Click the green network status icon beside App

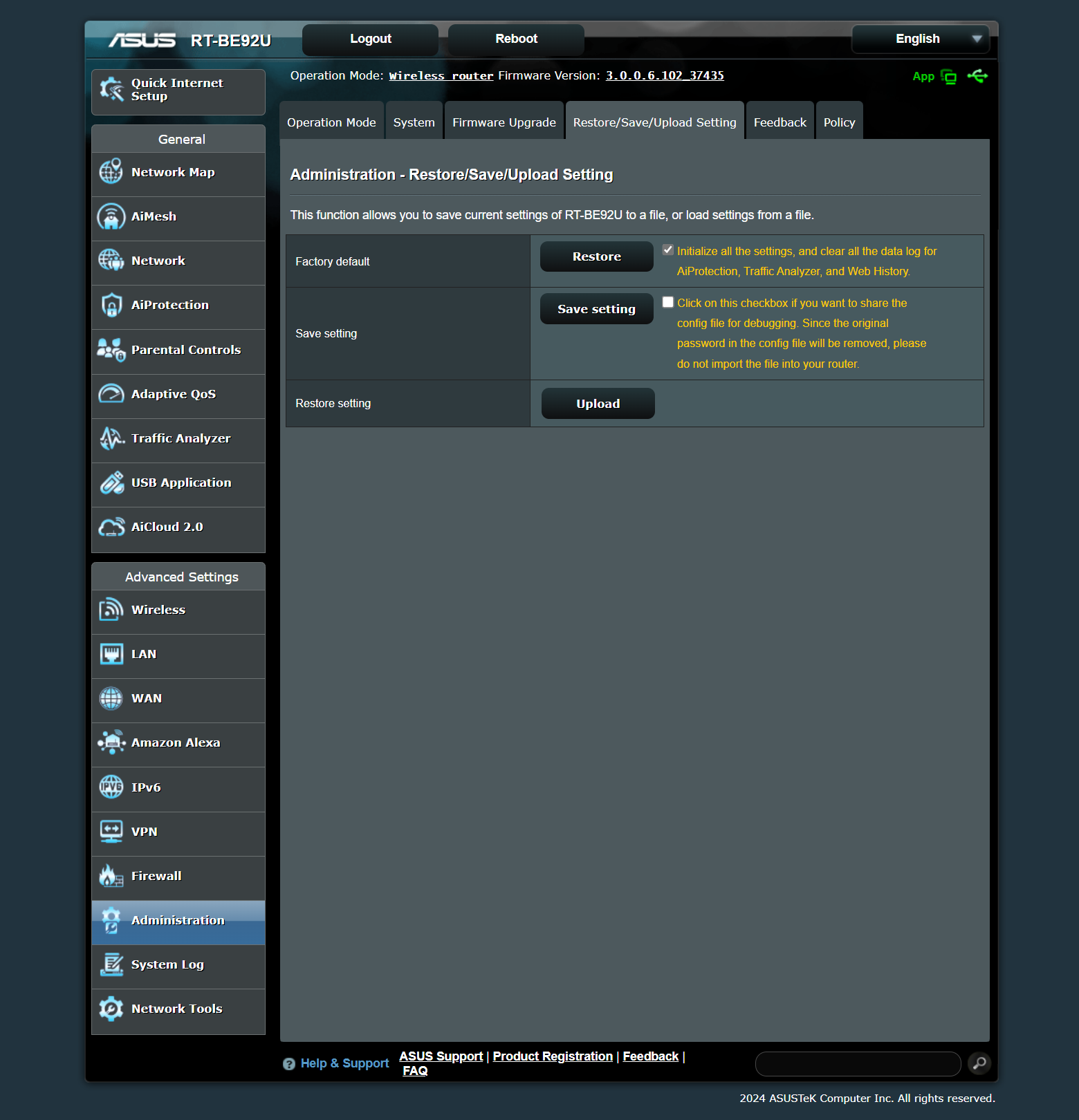949,77
